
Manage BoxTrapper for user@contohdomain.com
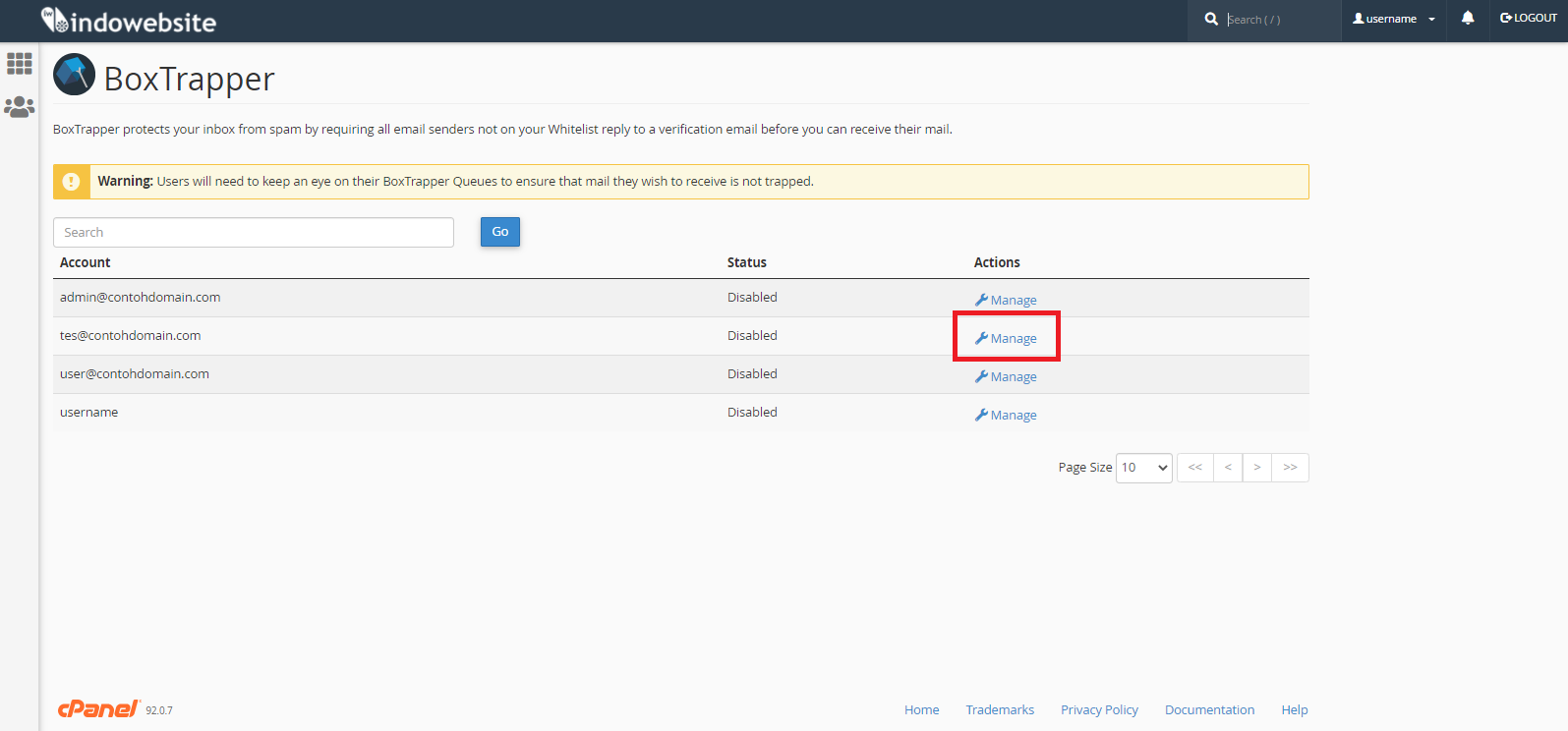1006,377
